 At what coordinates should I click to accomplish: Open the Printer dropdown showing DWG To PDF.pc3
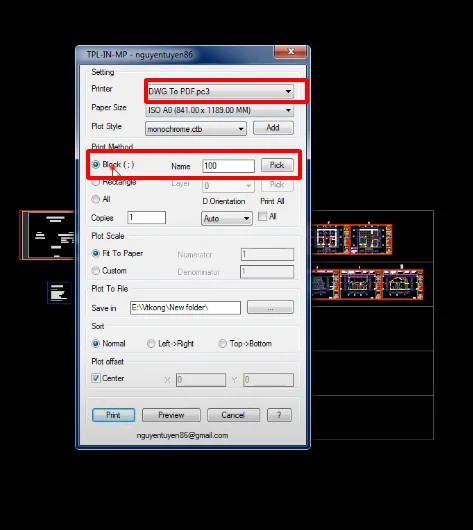[x=220, y=91]
